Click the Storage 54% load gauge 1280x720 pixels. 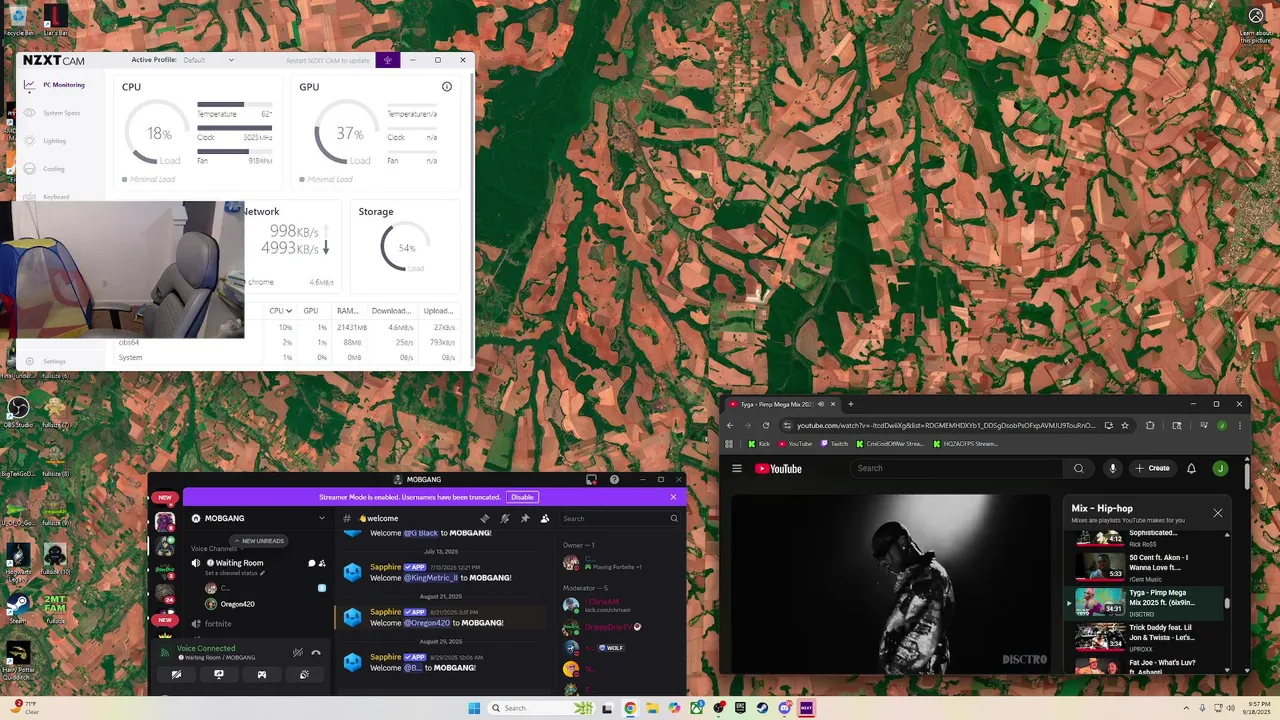(x=406, y=247)
